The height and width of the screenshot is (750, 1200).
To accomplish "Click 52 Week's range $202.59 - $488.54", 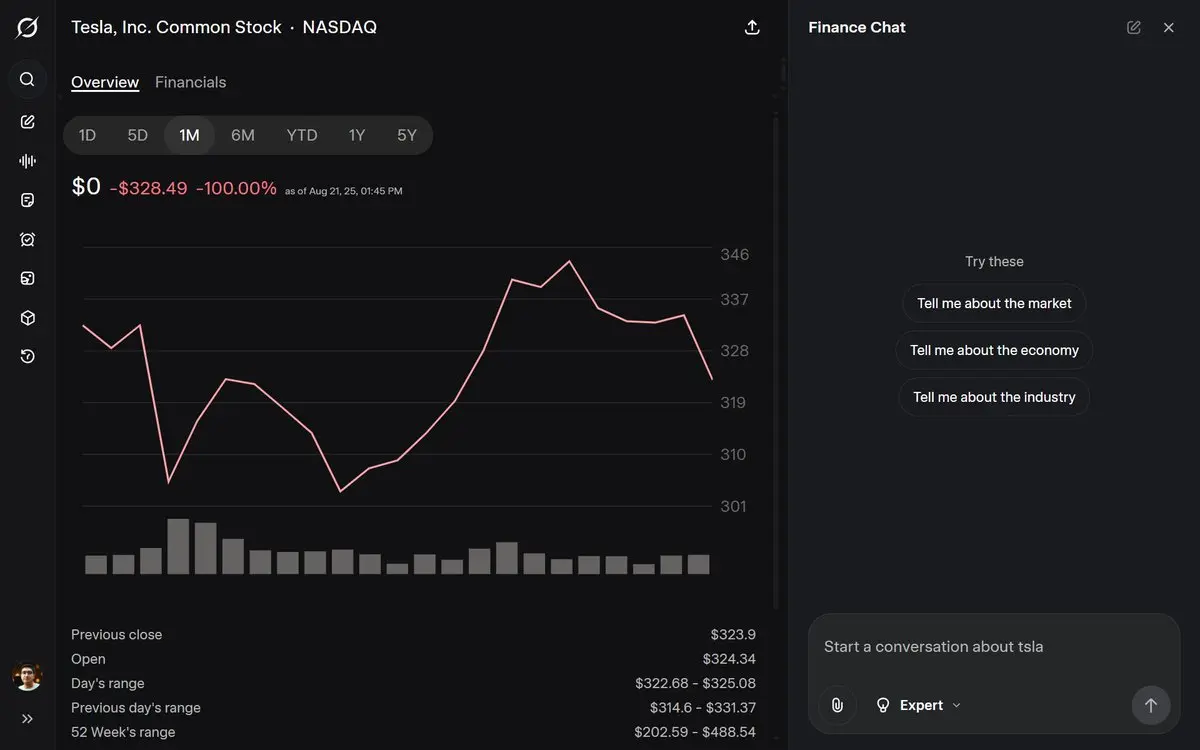I will pyautogui.click(x=695, y=732).
